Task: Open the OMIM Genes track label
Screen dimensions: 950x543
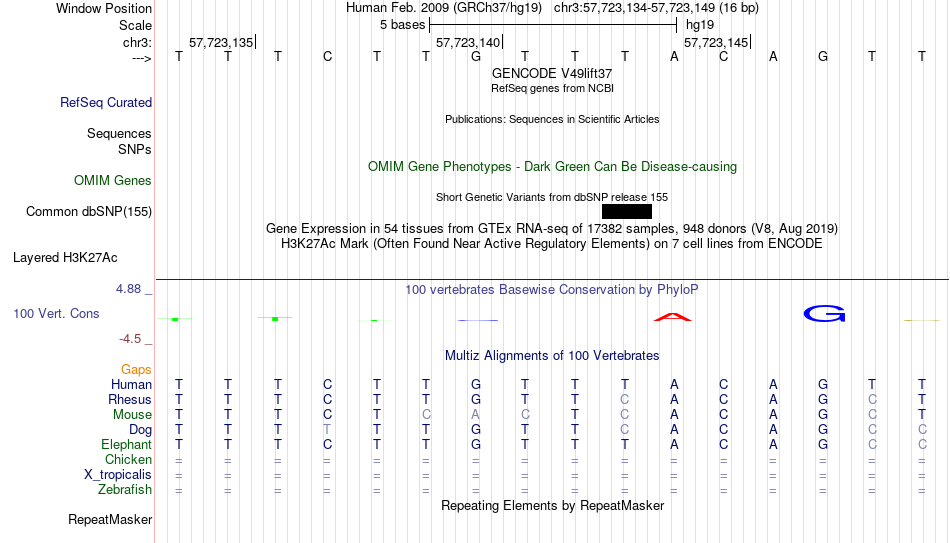Action: coord(113,181)
